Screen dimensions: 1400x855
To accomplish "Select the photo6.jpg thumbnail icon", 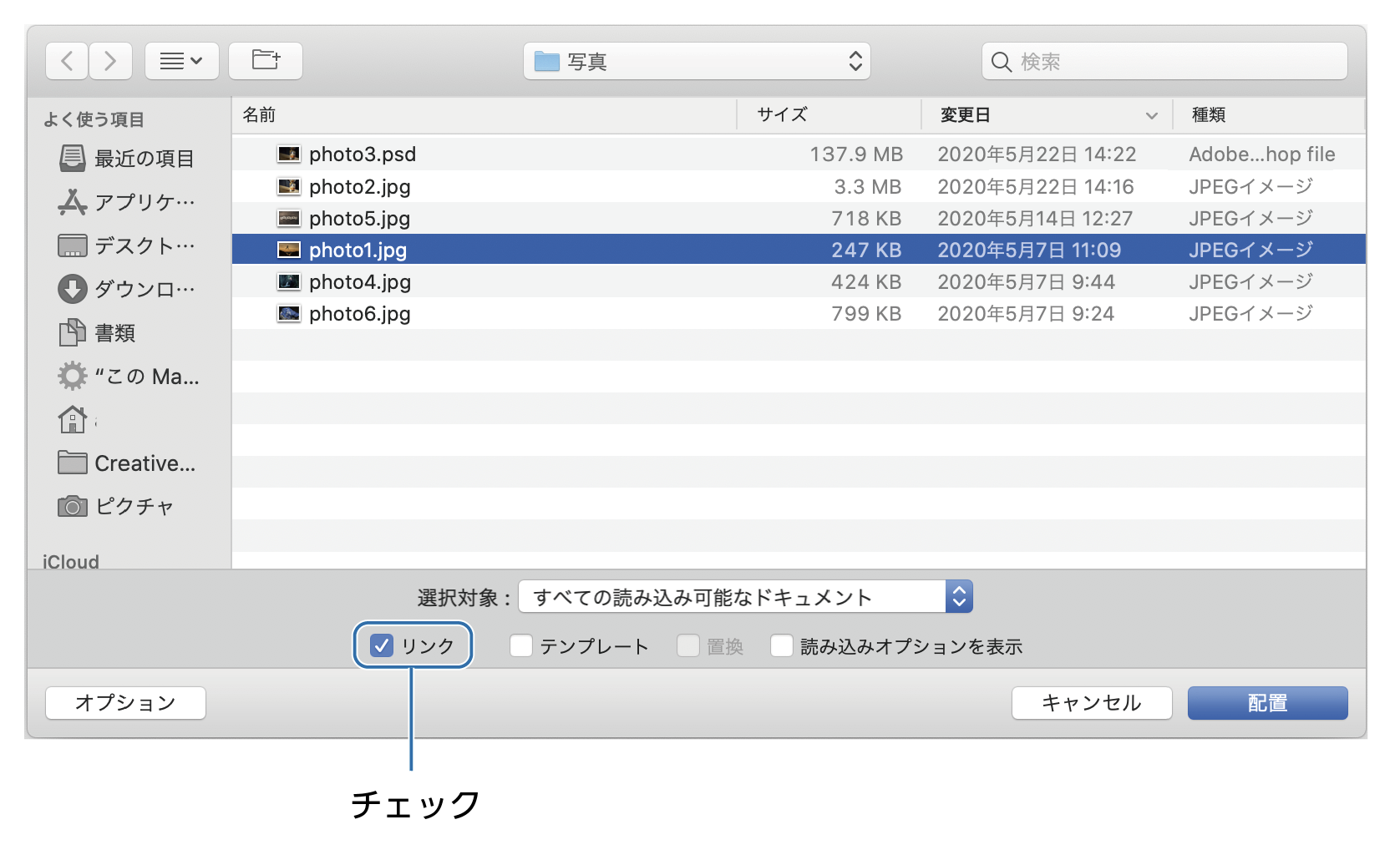I will [x=289, y=313].
